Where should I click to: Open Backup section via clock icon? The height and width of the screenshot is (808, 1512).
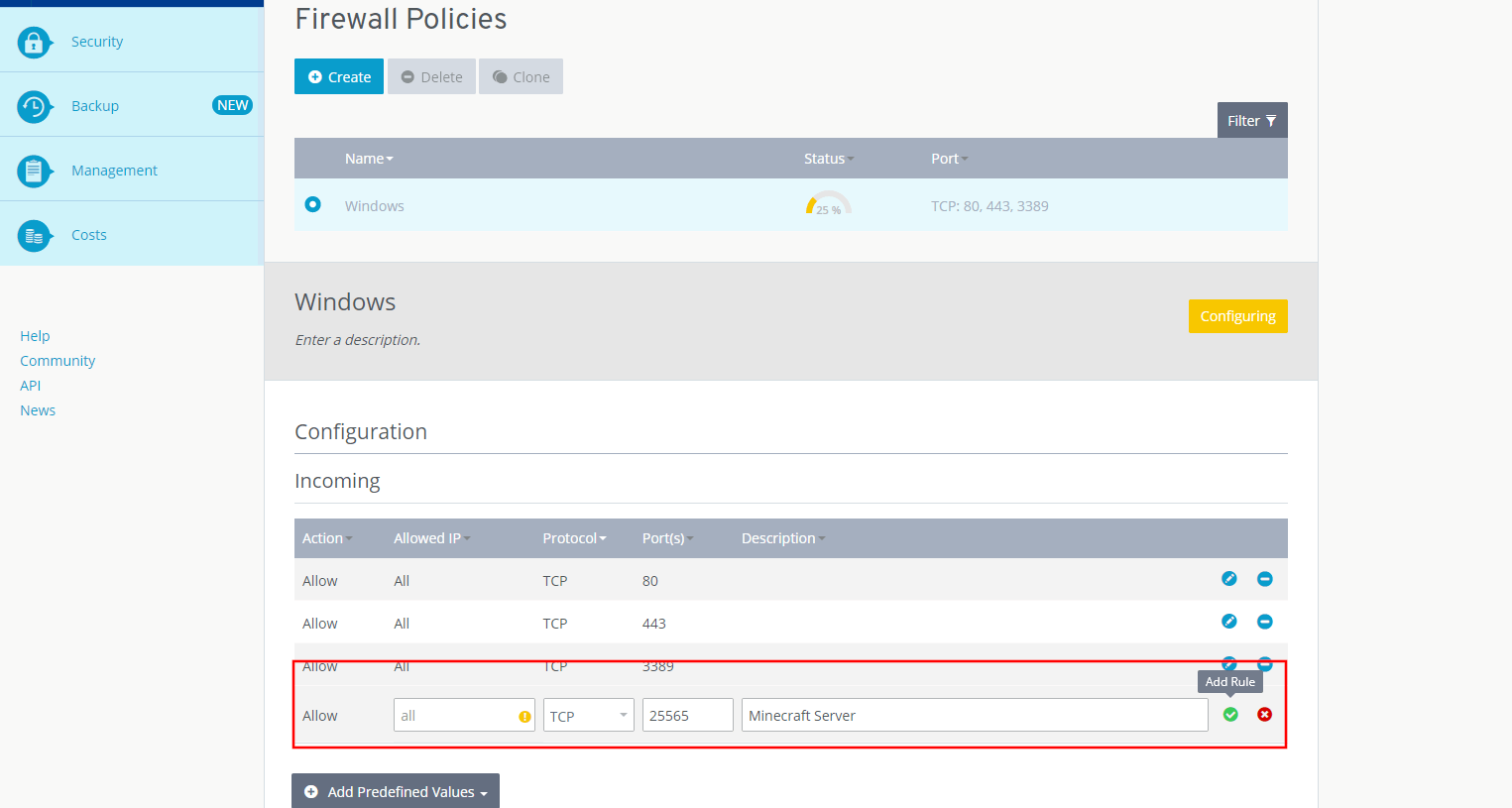pyautogui.click(x=34, y=106)
